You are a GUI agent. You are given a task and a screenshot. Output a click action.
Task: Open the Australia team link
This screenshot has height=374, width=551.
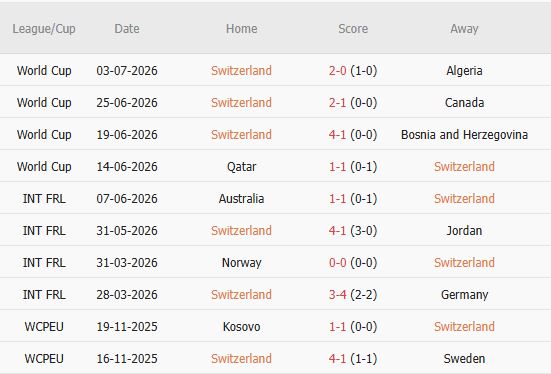pos(241,199)
